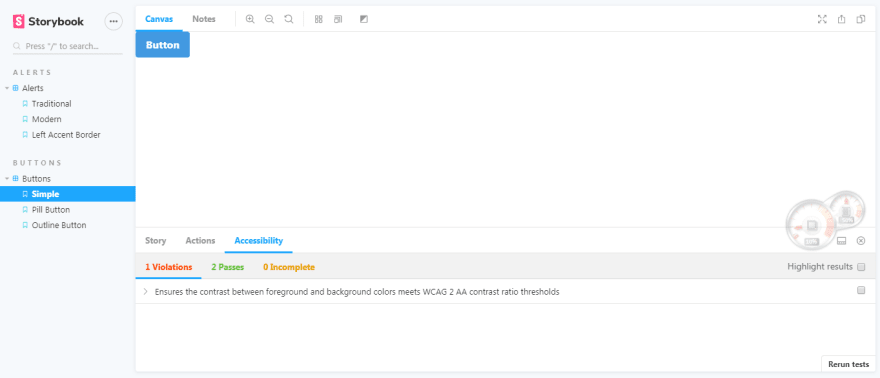Change addon panel orientation icon
This screenshot has width=880, height=378.
[841, 241]
